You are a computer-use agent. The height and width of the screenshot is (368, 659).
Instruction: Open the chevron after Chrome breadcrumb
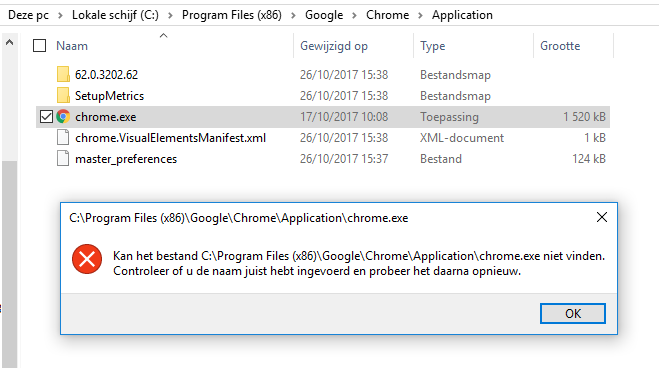tap(420, 16)
